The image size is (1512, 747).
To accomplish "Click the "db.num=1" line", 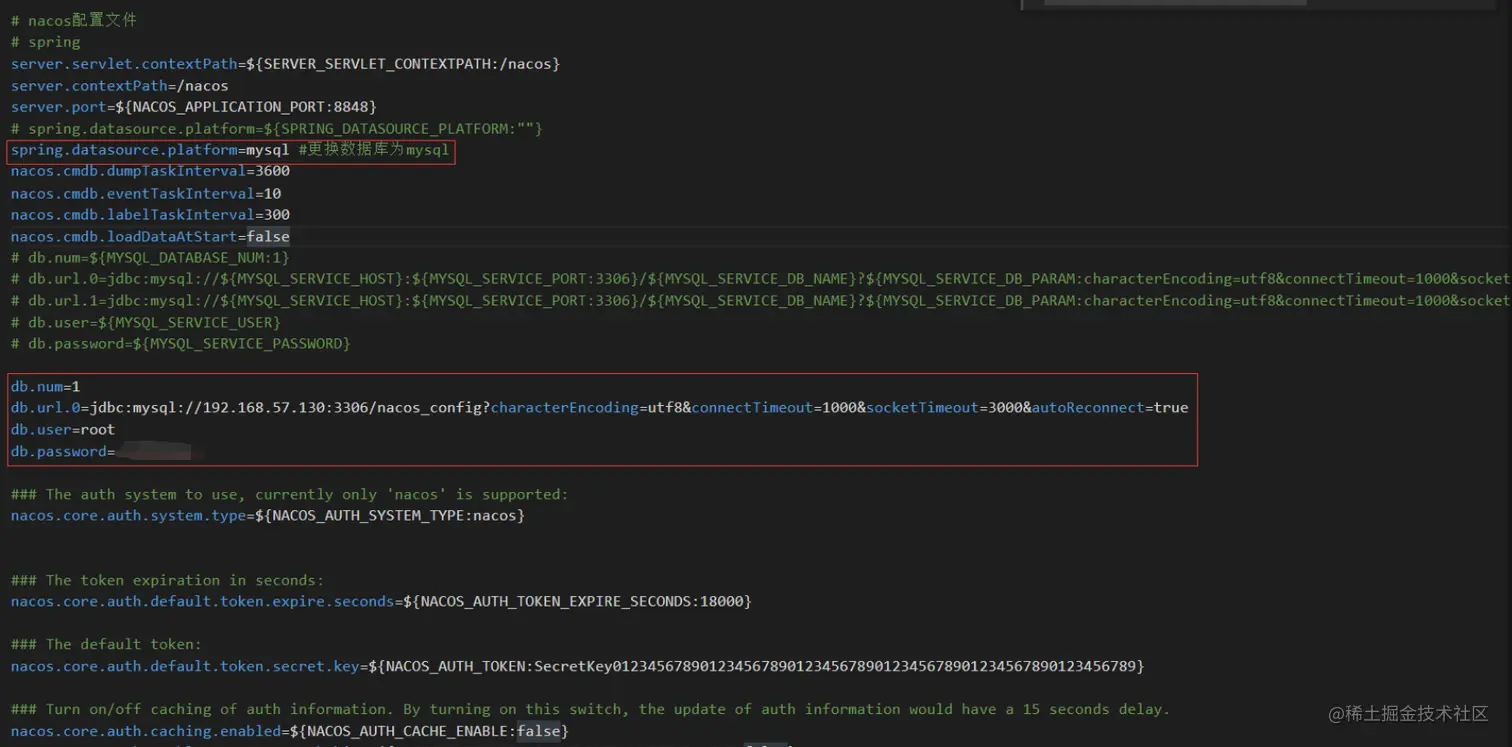I will click(x=45, y=387).
